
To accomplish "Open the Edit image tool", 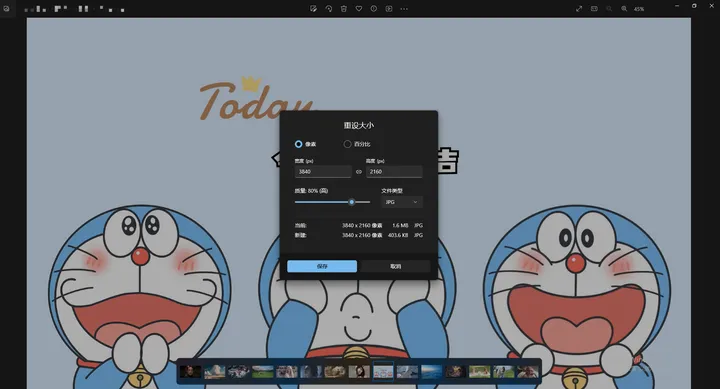I will [x=313, y=9].
